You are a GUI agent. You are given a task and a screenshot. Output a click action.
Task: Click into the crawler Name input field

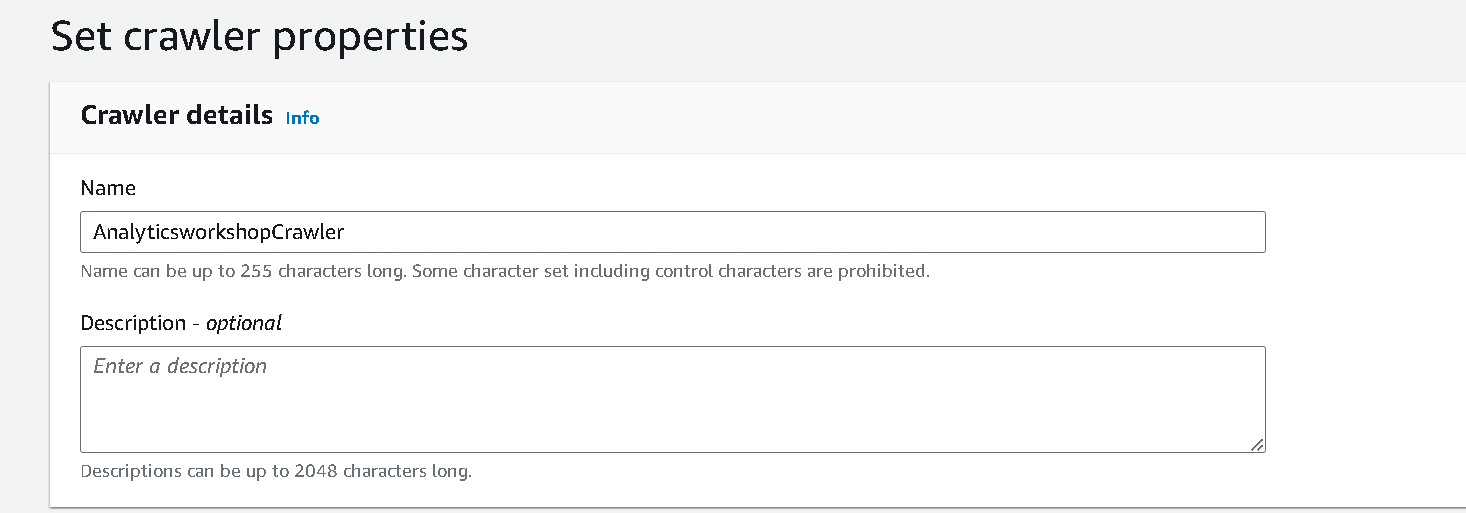673,232
